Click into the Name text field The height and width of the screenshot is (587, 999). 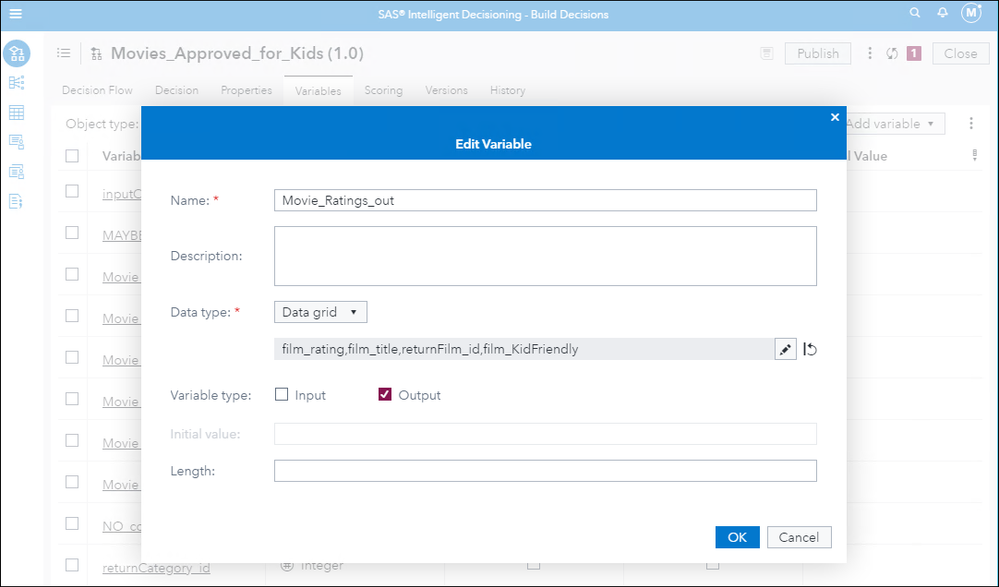coord(545,200)
